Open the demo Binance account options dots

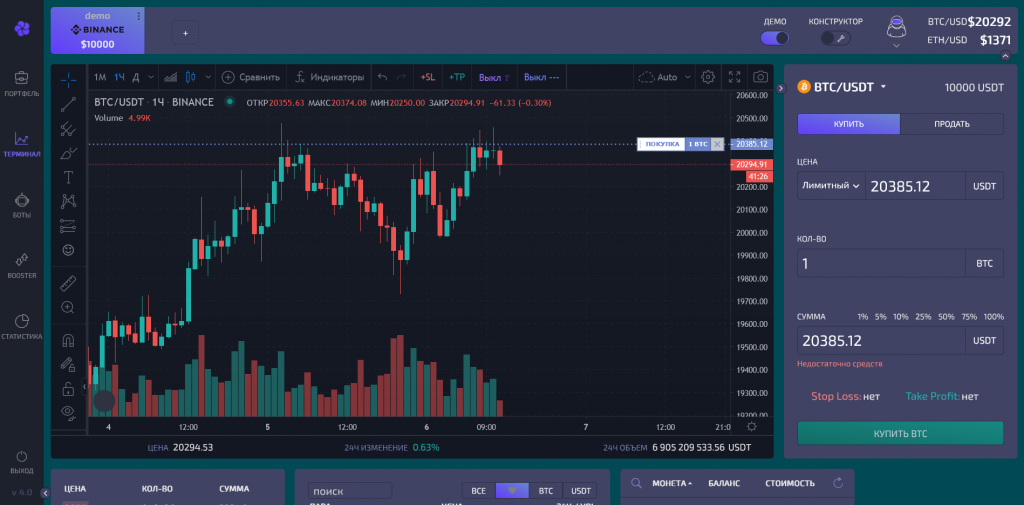(x=138, y=16)
